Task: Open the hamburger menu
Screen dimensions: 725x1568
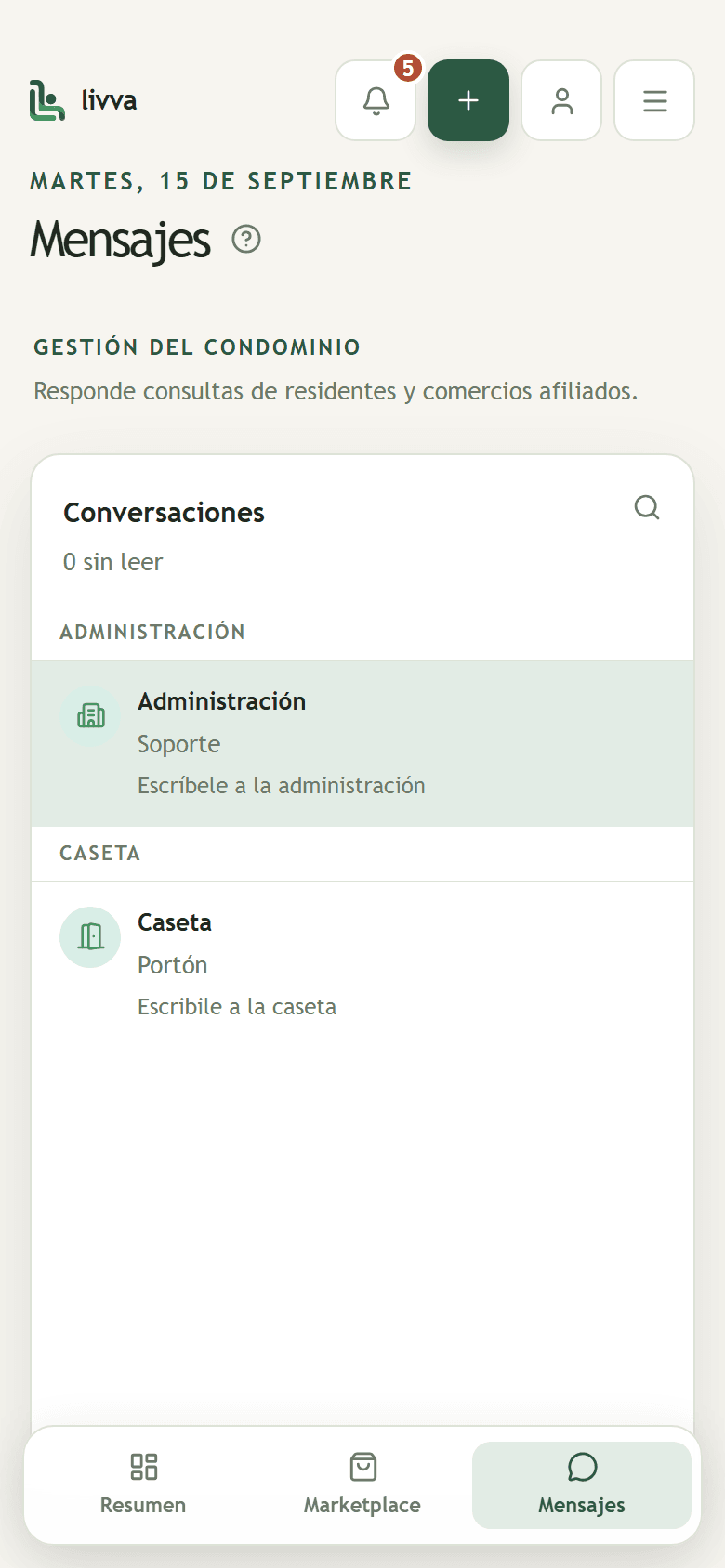Action: [x=654, y=100]
